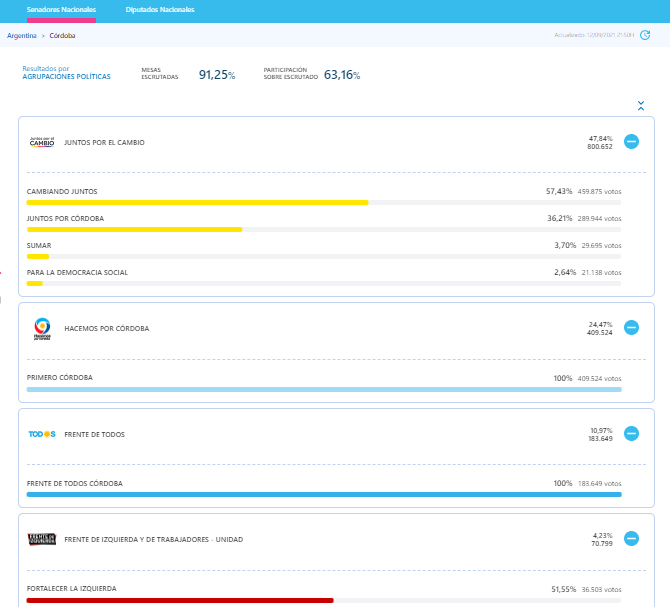Click the Frente de Todos Córdoba blue bar
Image resolution: width=670 pixels, height=607 pixels.
click(x=323, y=494)
